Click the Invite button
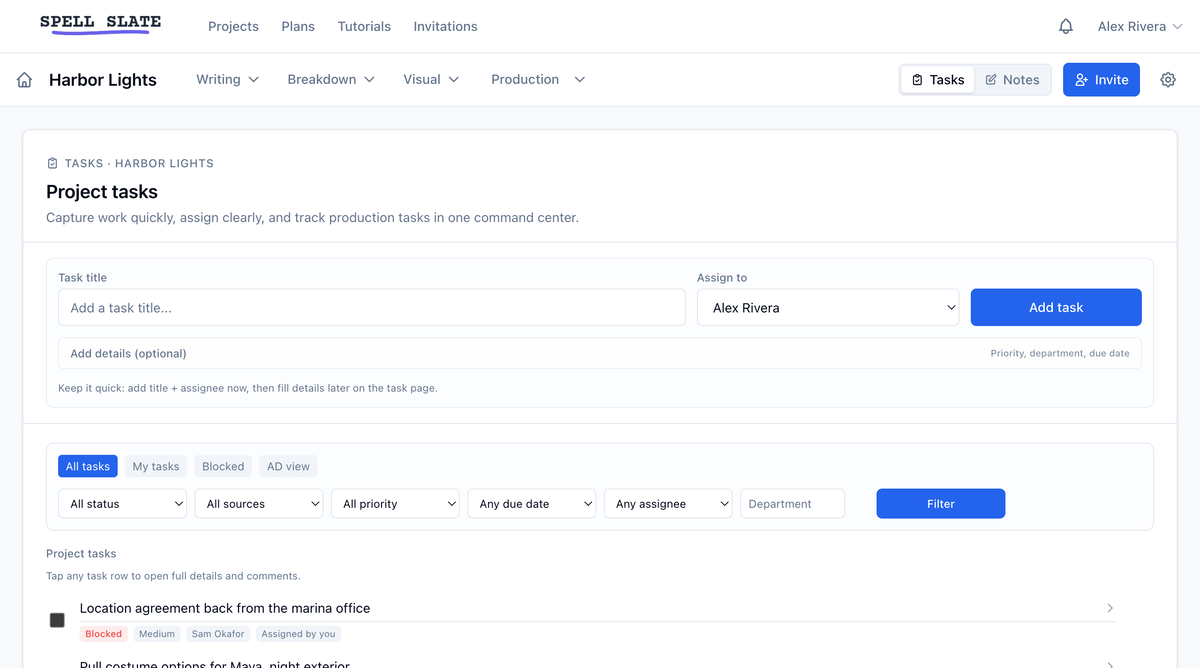 click(1101, 80)
